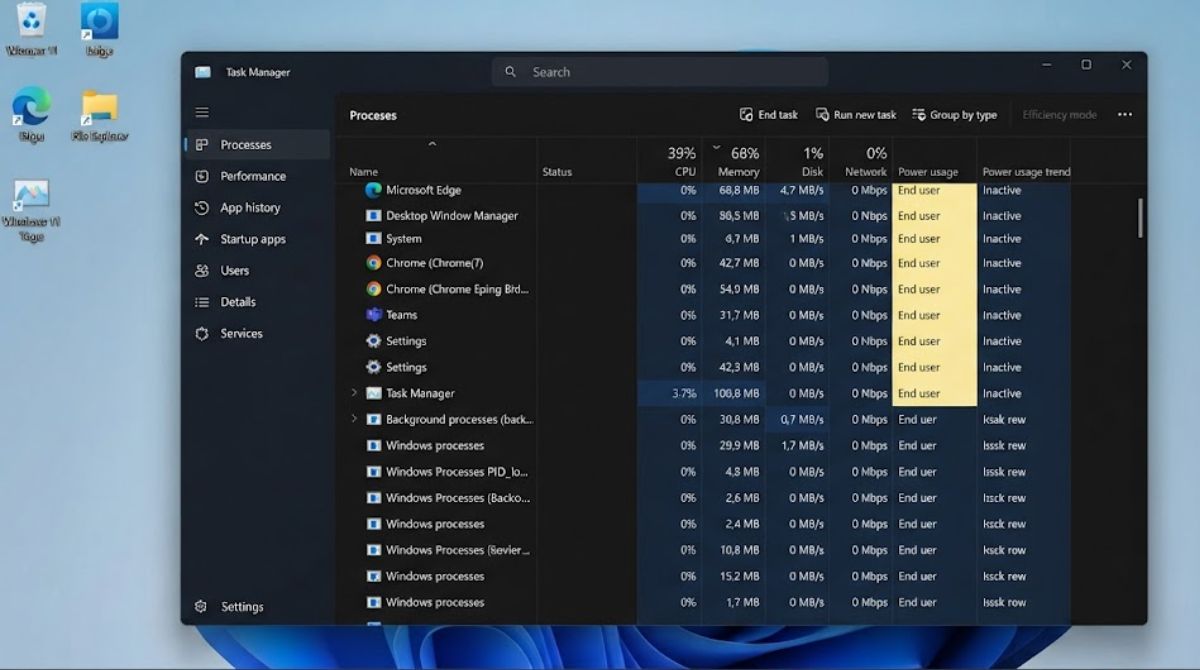Click the 100,8 MB memory cell
This screenshot has height=670, width=1200.
[734, 393]
